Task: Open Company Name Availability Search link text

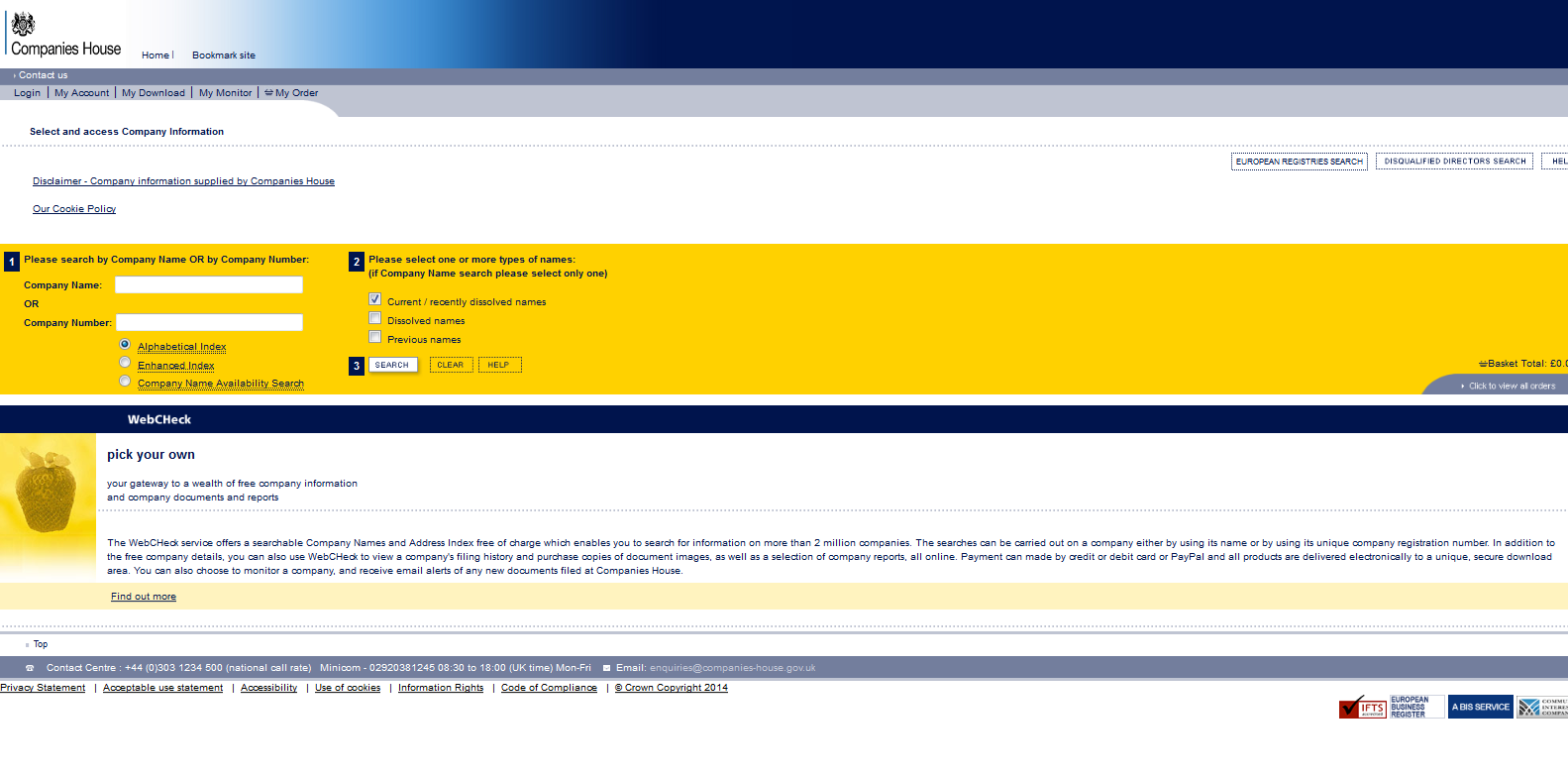Action: point(221,384)
